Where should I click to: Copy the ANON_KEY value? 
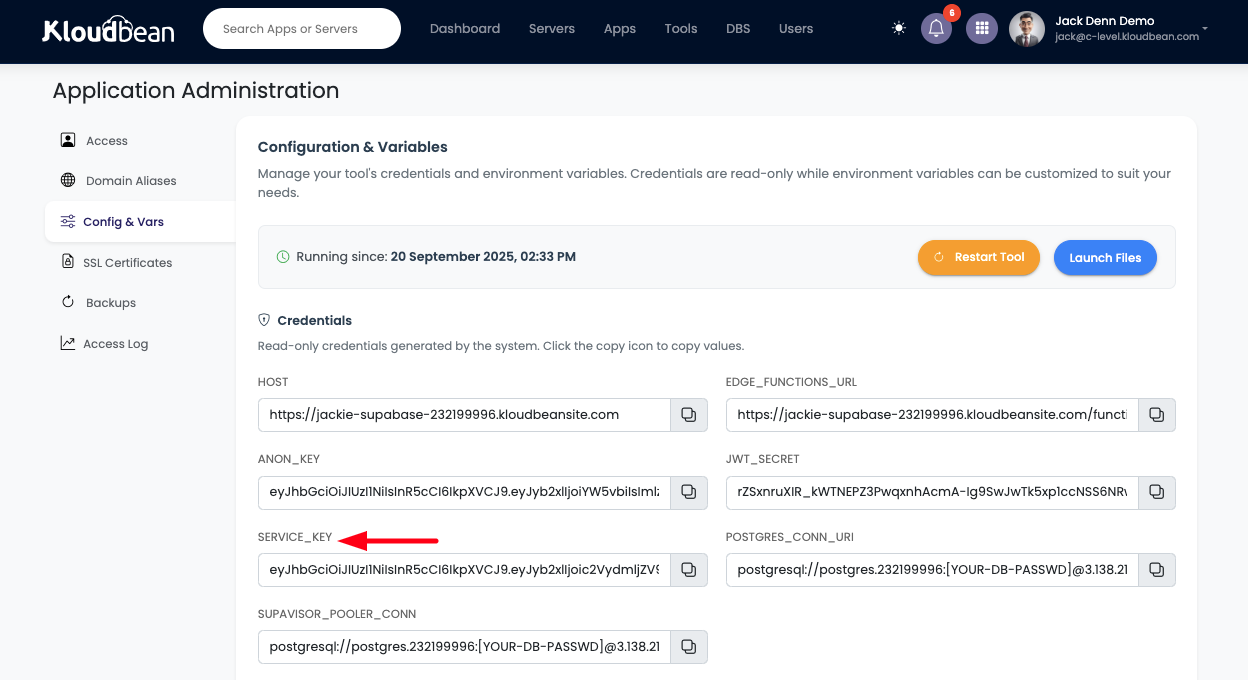(x=688, y=492)
